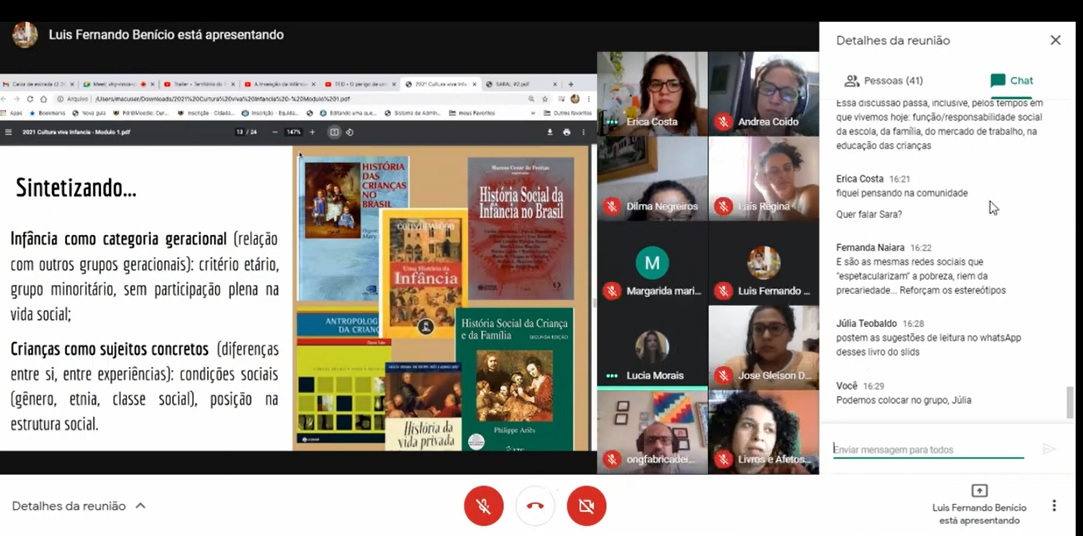The image size is (1083, 536).
Task: Select Erica Costa's video tile
Action: [x=652, y=93]
